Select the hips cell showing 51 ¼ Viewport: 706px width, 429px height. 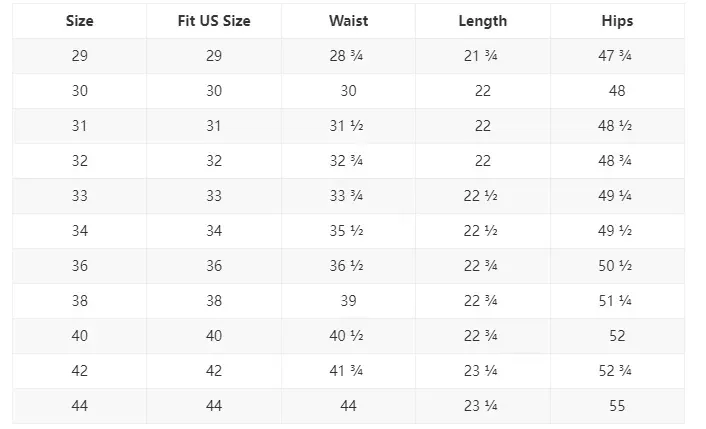click(x=617, y=301)
